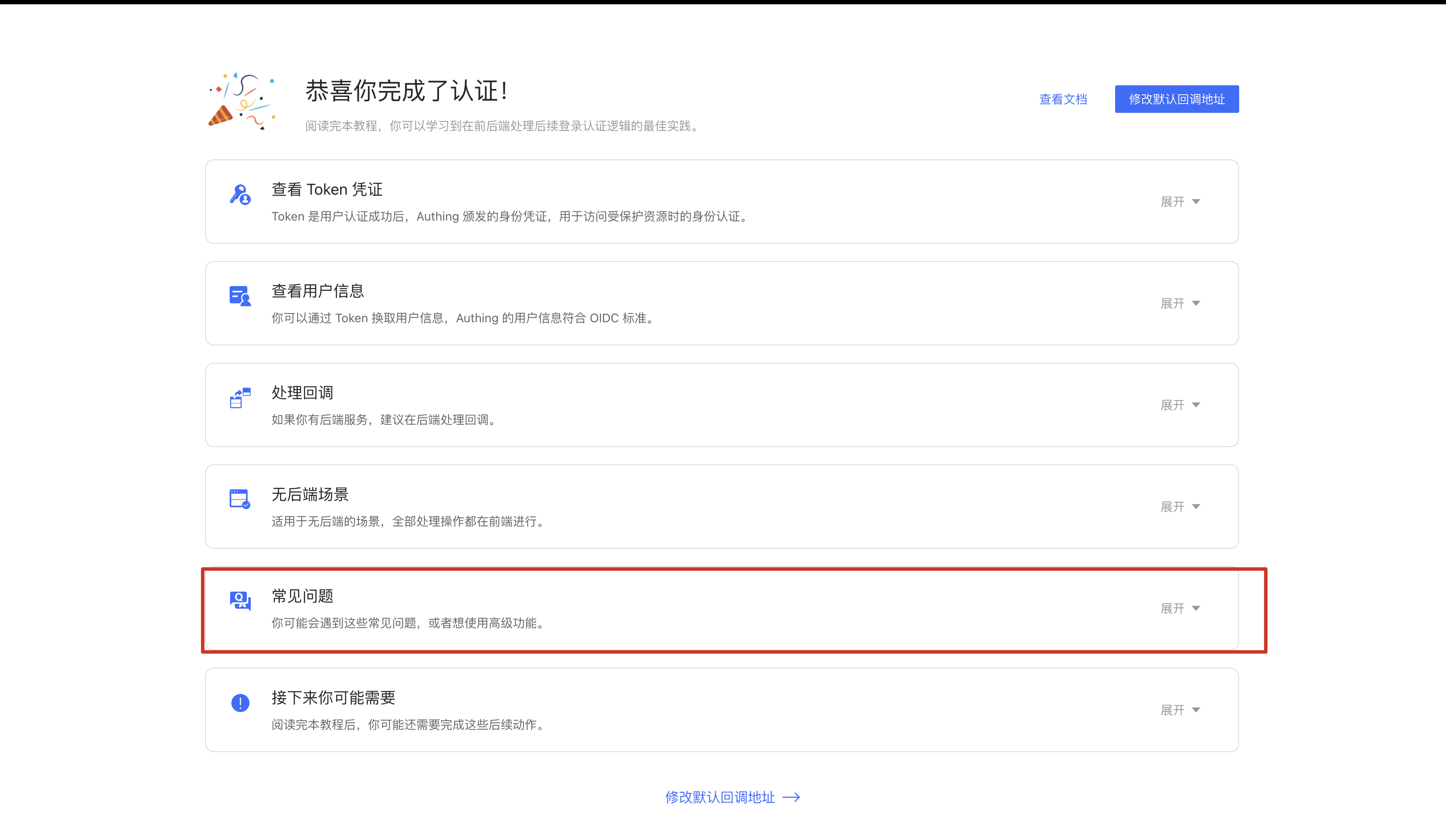The image size is (1446, 840).
Task: Click the 常见问题 heading text
Action: pos(302,596)
